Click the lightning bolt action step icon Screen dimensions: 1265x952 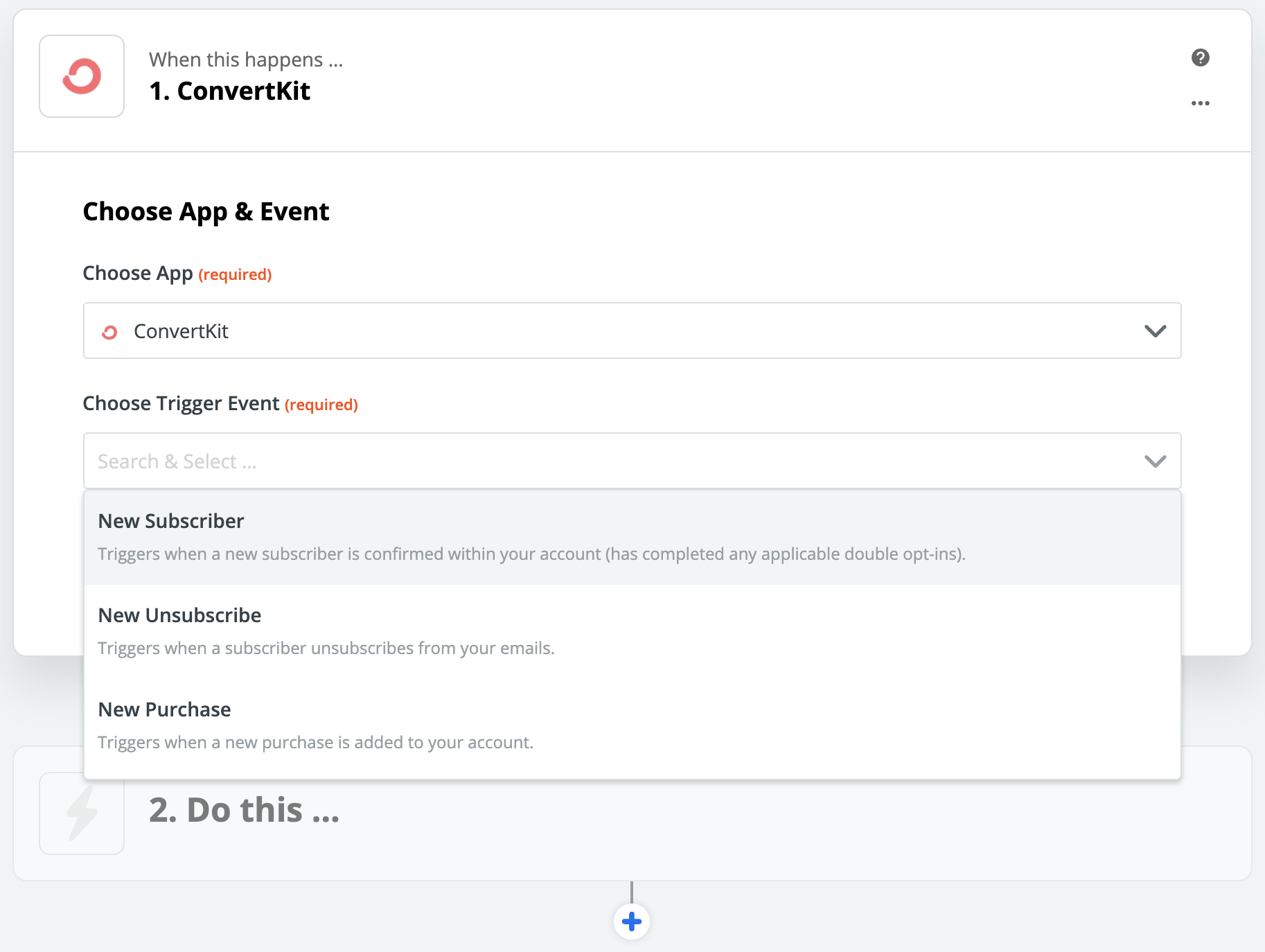(82, 813)
